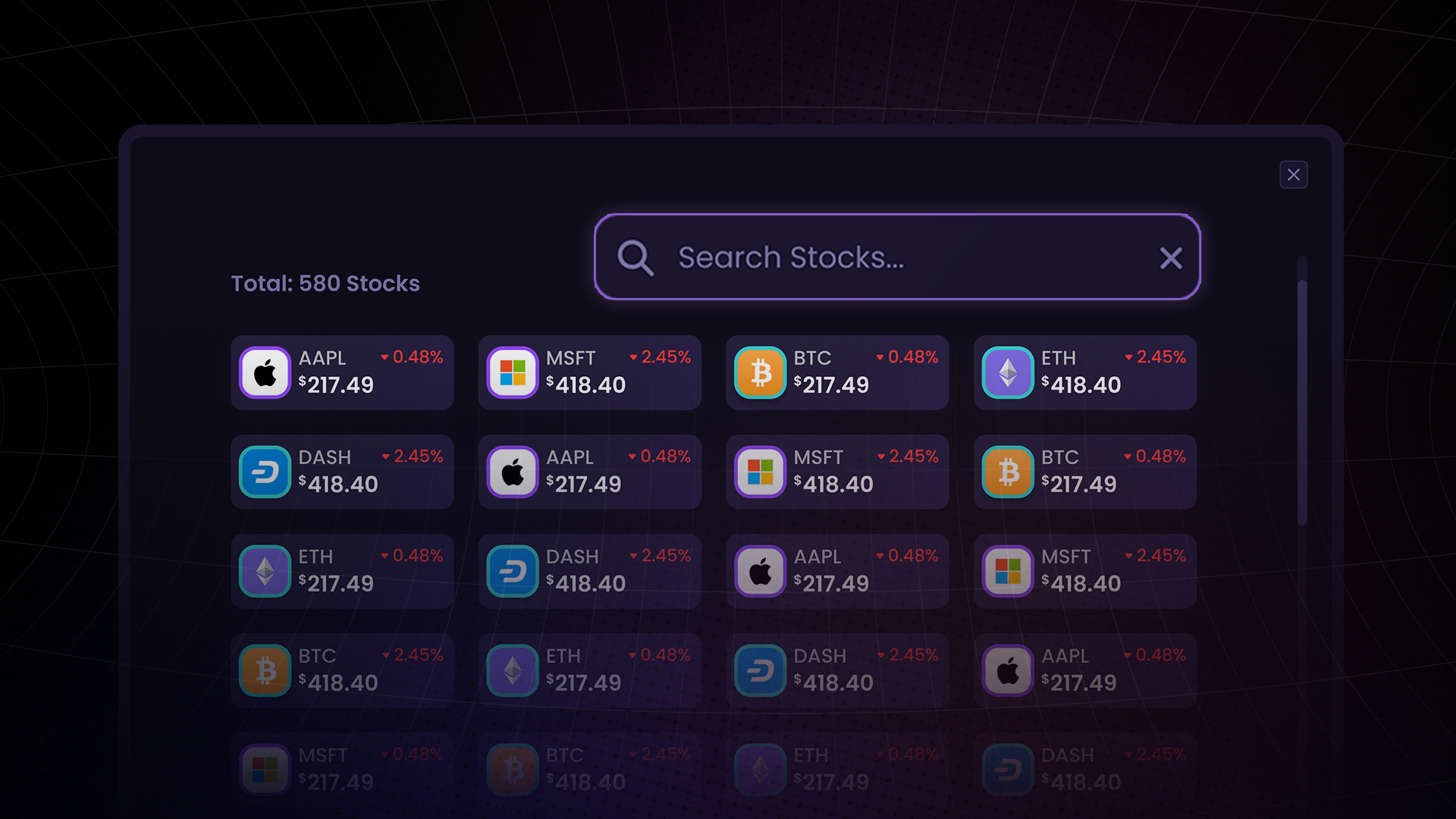The image size is (1456, 819).
Task: Open the second-row AAPL stock card price
Action: point(584,485)
